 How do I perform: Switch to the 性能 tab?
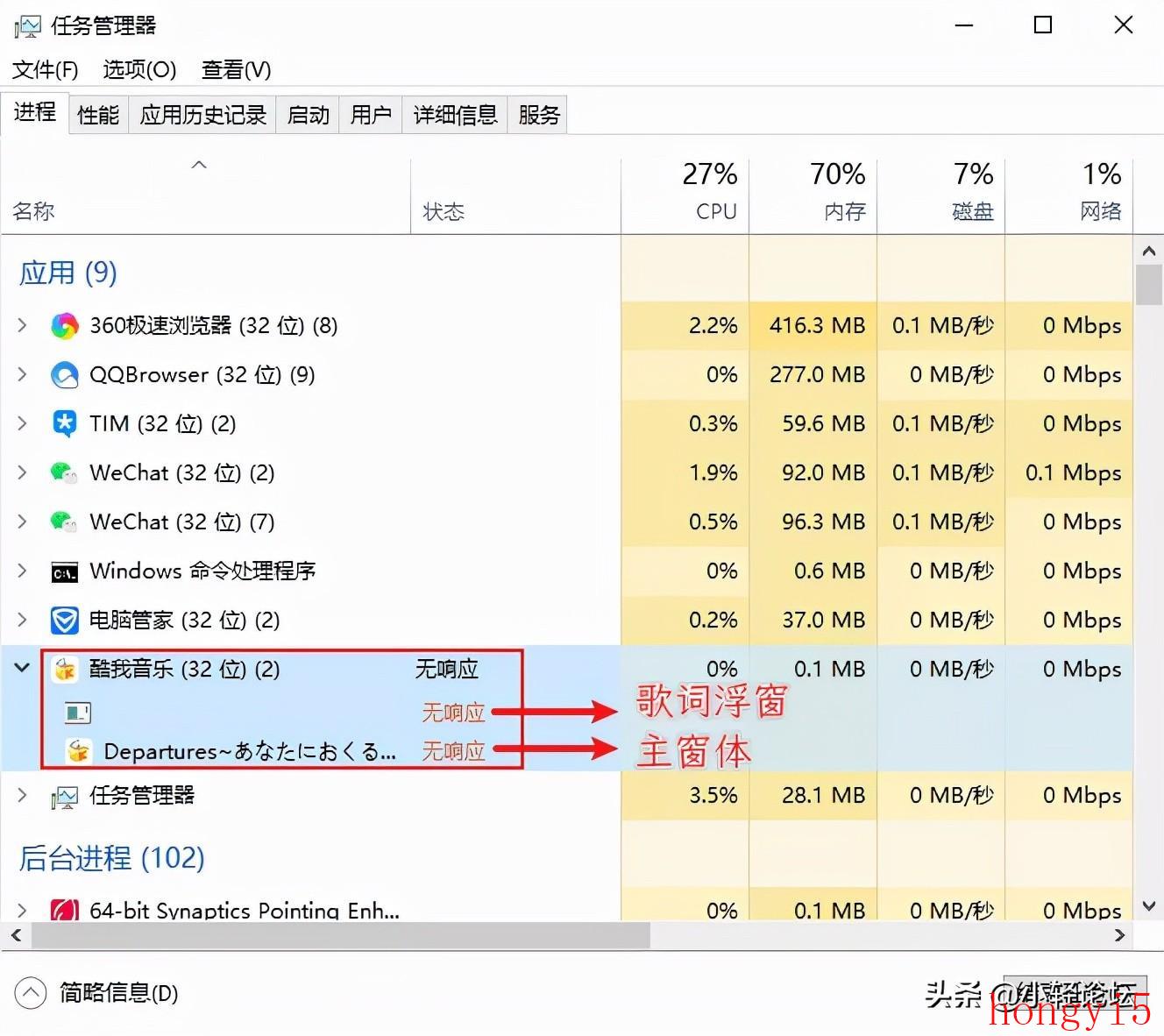98,115
